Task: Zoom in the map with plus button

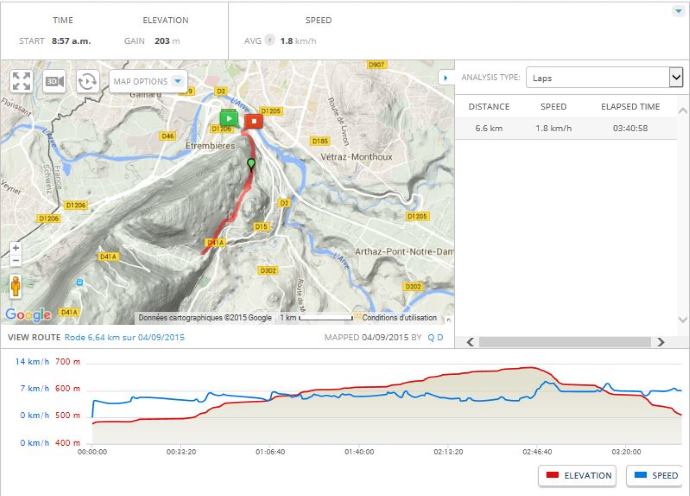Action: click(x=15, y=247)
